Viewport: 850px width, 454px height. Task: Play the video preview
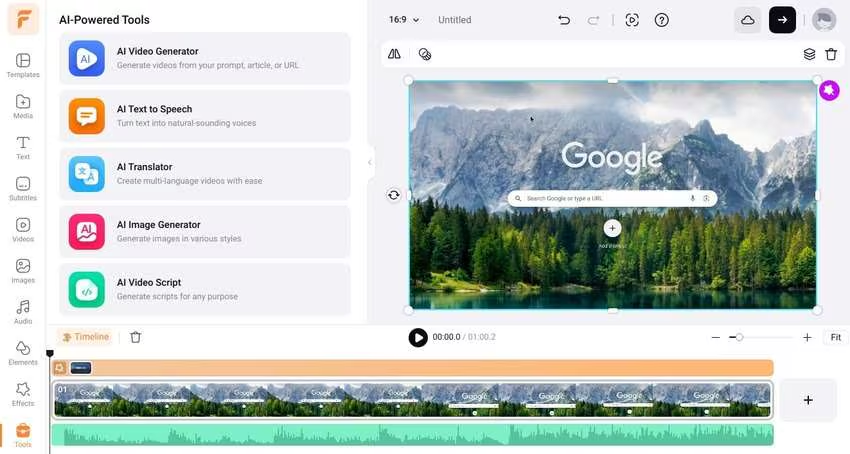(417, 337)
